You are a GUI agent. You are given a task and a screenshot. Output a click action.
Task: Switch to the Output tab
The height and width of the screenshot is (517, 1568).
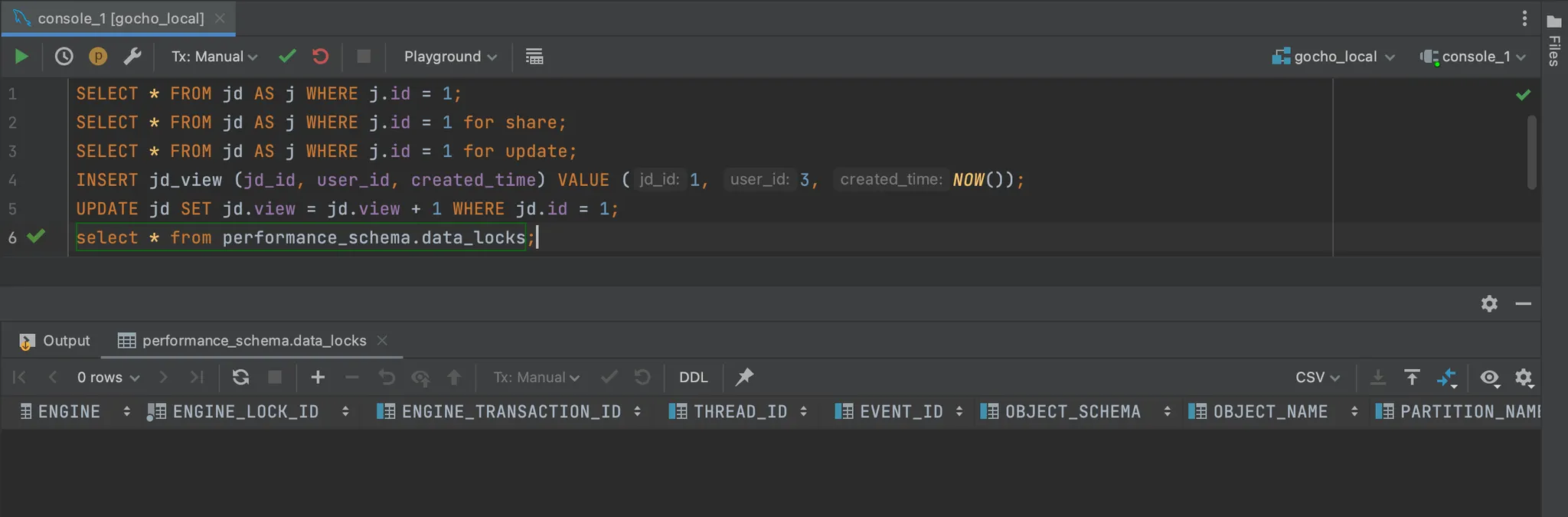[x=55, y=341]
